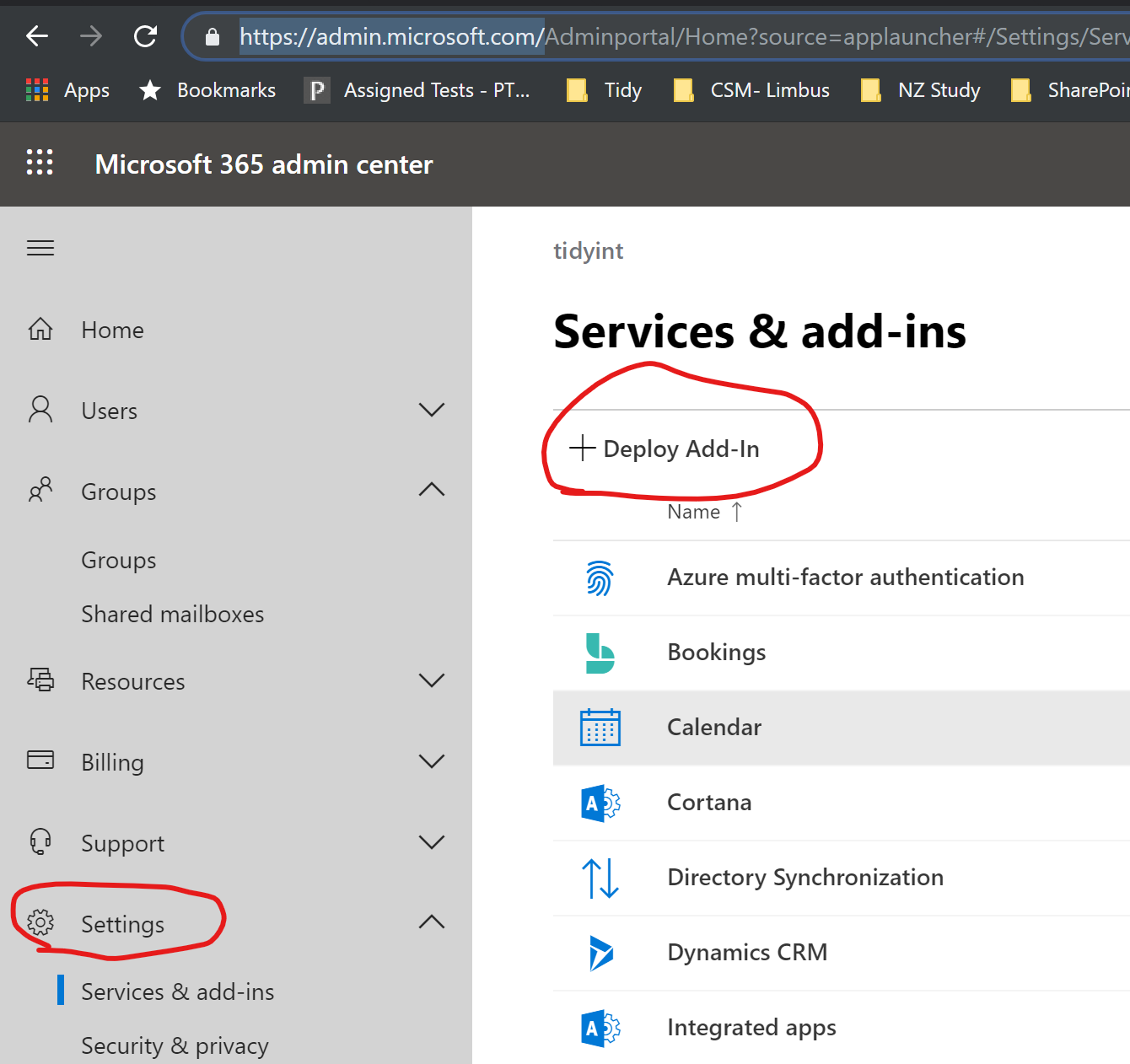The height and width of the screenshot is (1064, 1130).
Task: Collapse the Groups navigation section
Action: click(431, 491)
